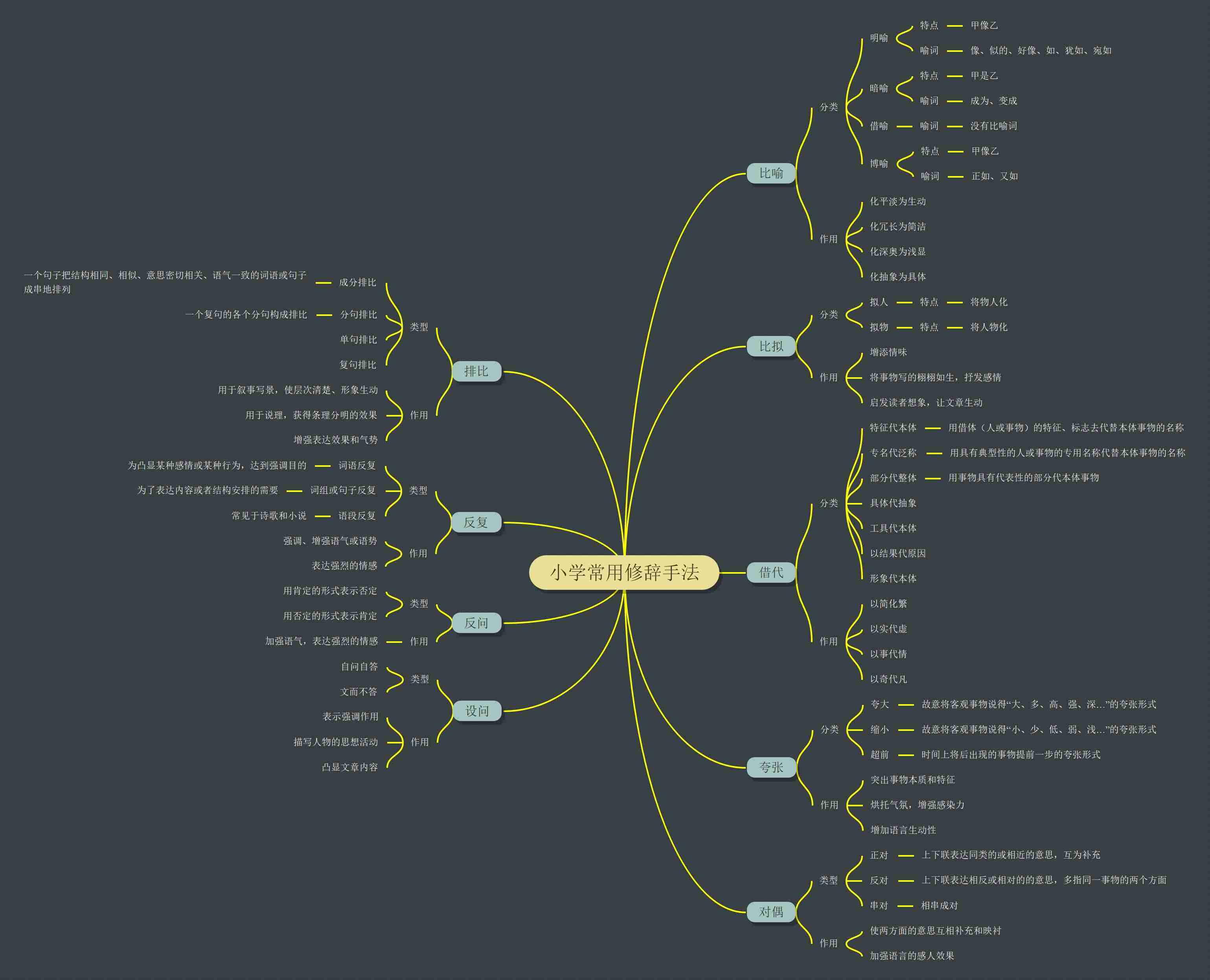Select the 词语反复 node
1210x980 pixels.
tap(357, 465)
